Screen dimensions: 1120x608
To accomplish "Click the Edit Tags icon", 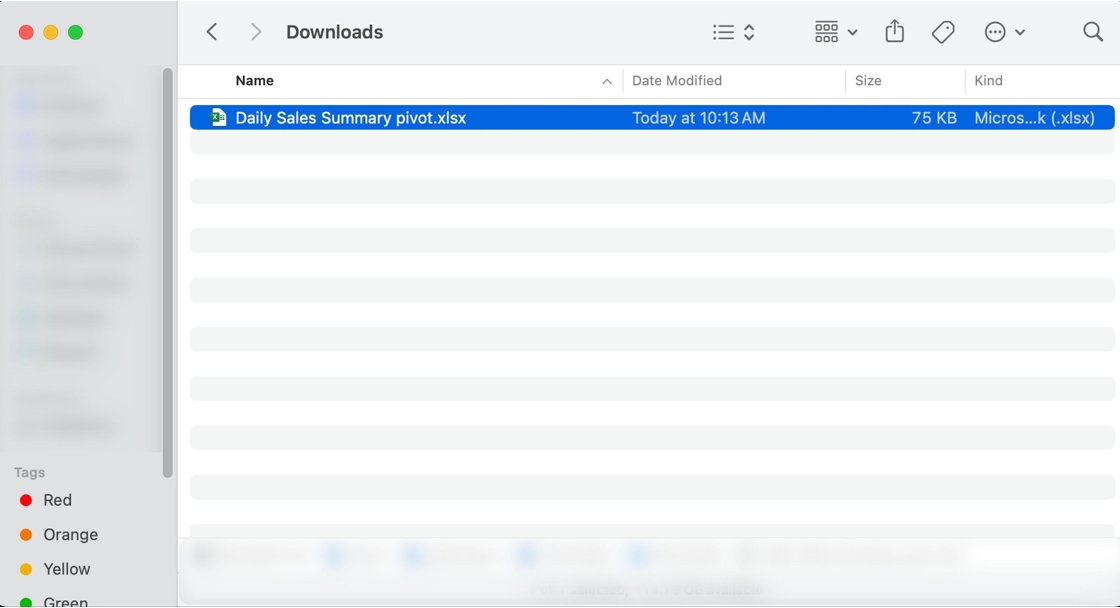I will (x=943, y=32).
